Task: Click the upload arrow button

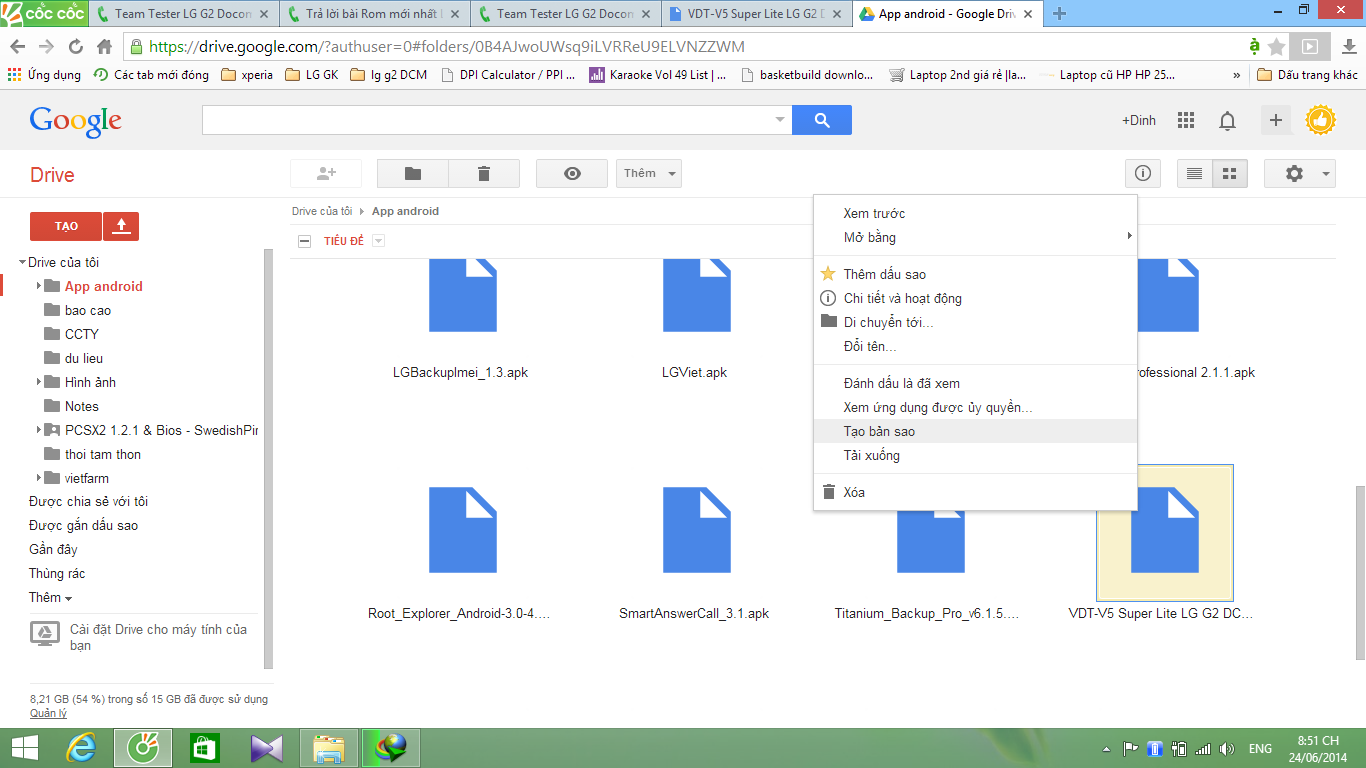Action: tap(122, 226)
